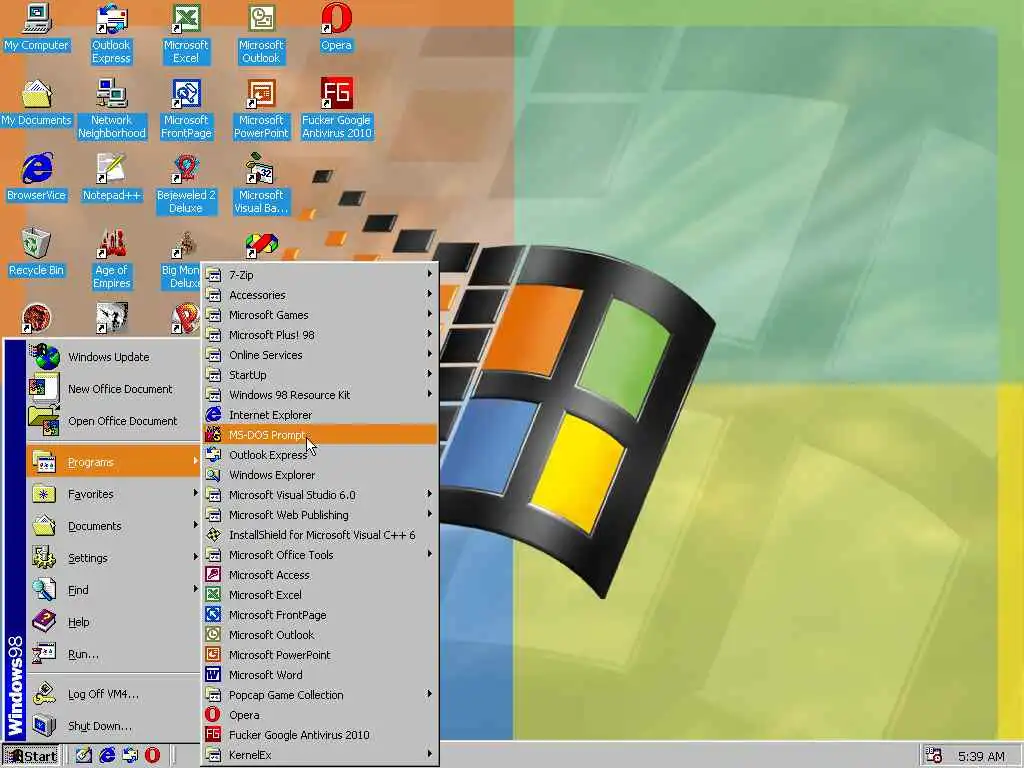Expand Popcap Game Collection group
Viewport: 1024px width, 768px height.
320,696
